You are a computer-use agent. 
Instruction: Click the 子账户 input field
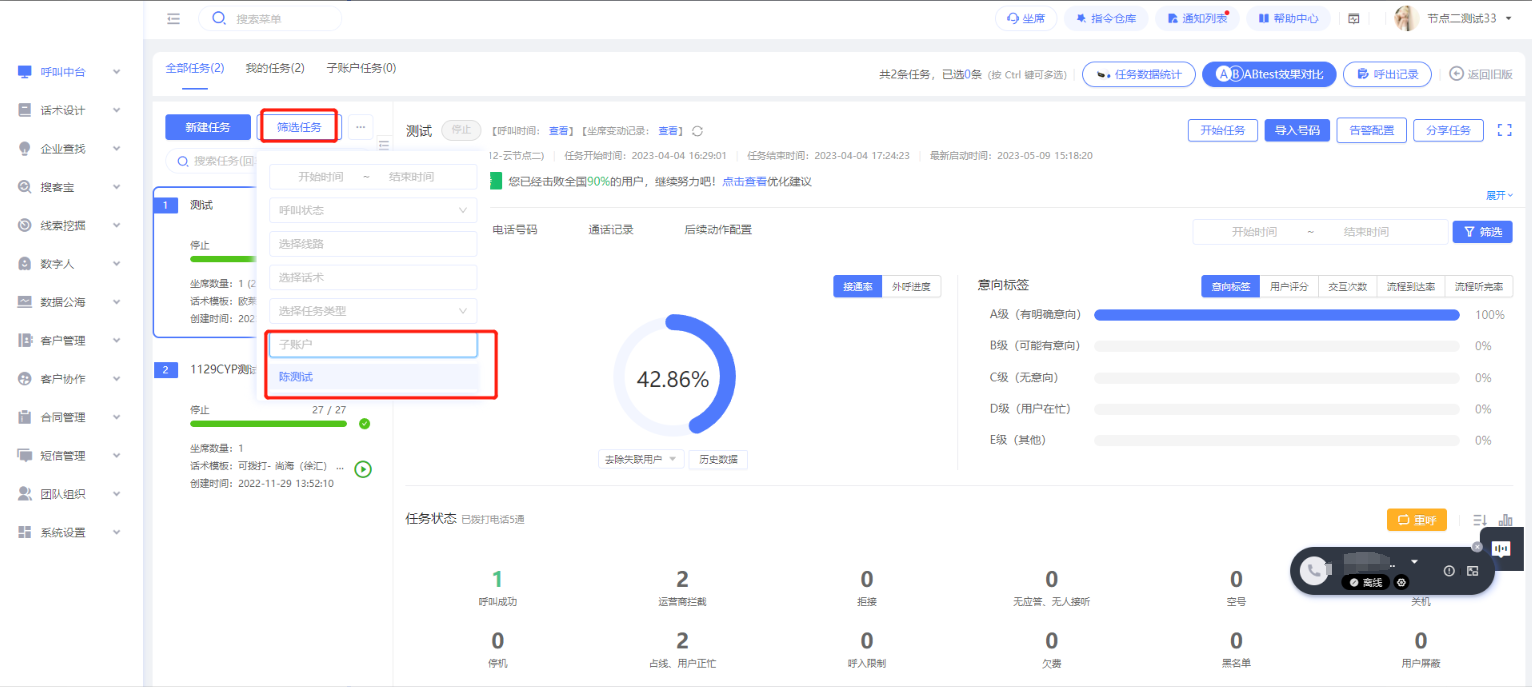[373, 345]
